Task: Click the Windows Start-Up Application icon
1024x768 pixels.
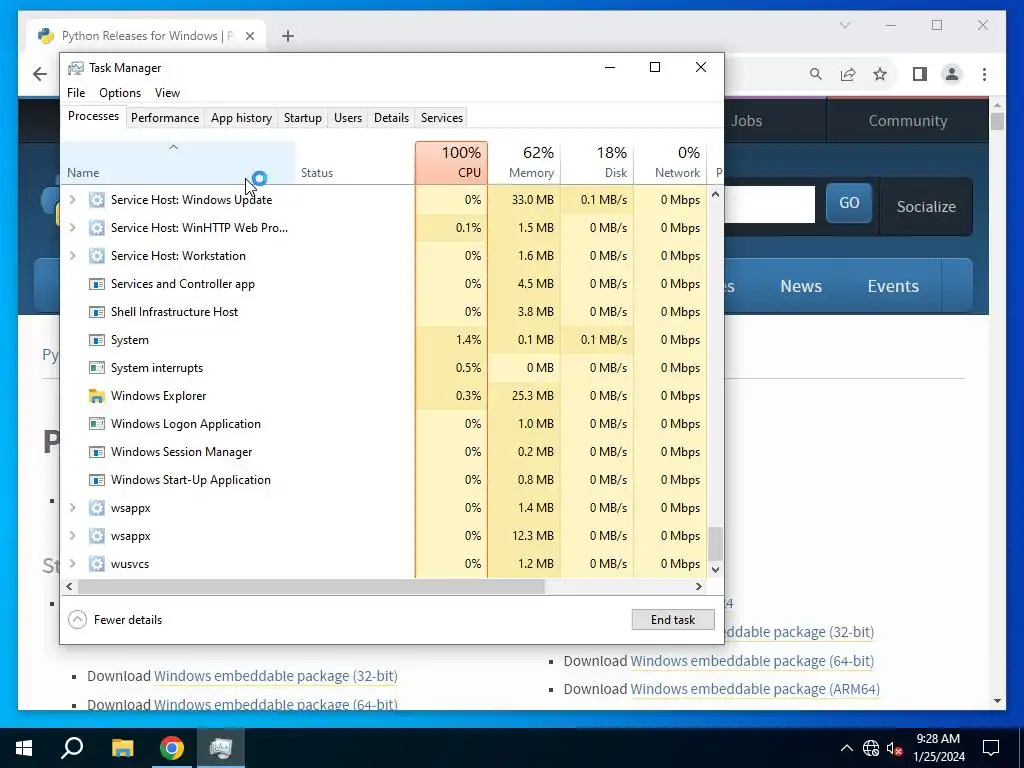Action: coord(97,480)
